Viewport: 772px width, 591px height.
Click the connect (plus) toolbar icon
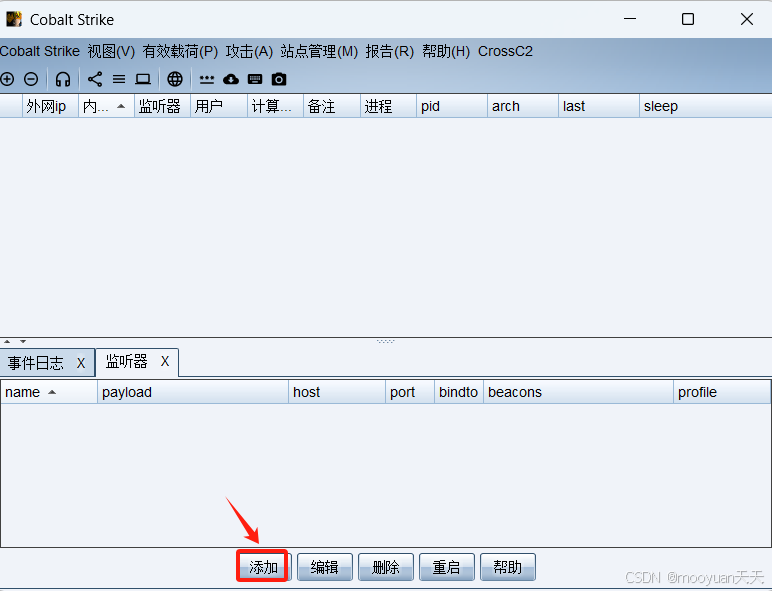point(7,79)
